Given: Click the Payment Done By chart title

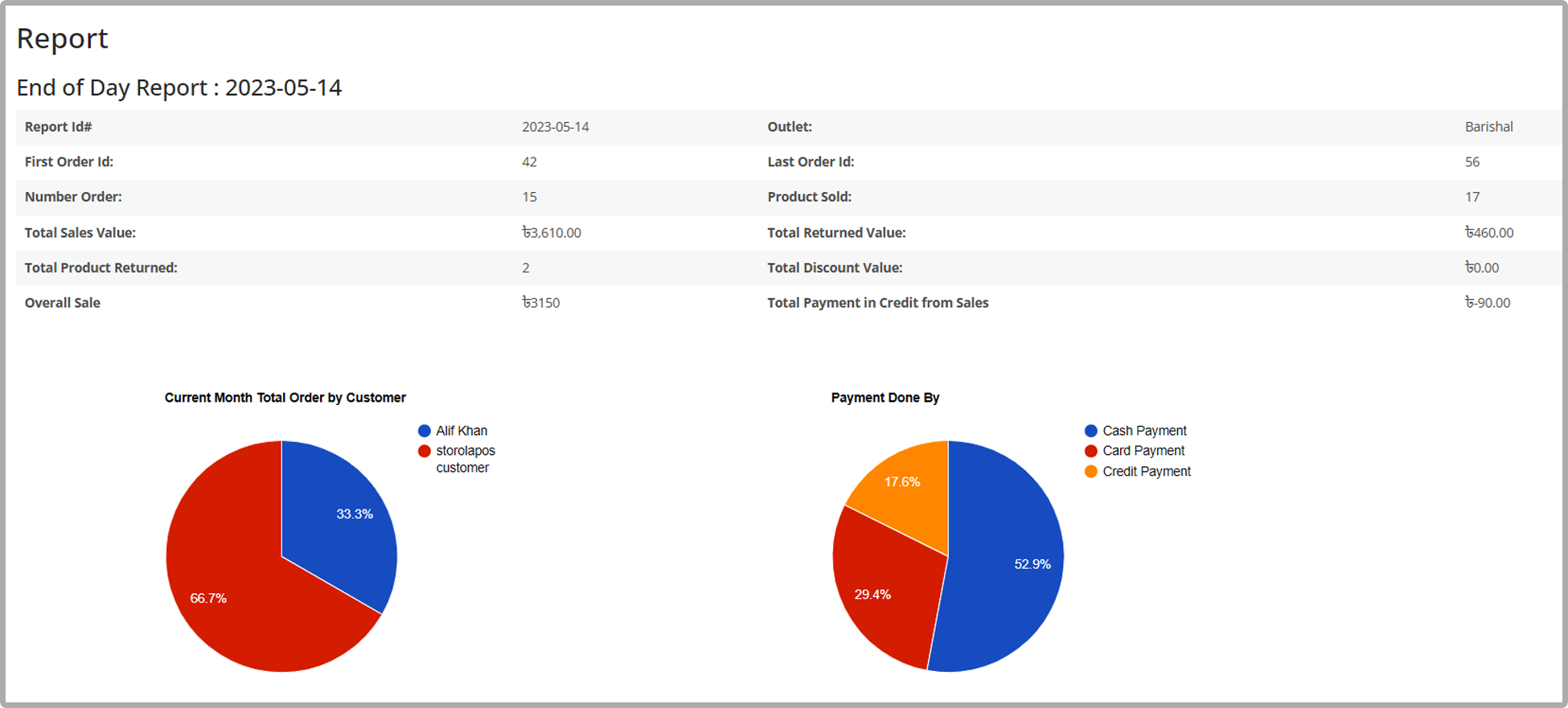Looking at the screenshot, I should (x=885, y=398).
